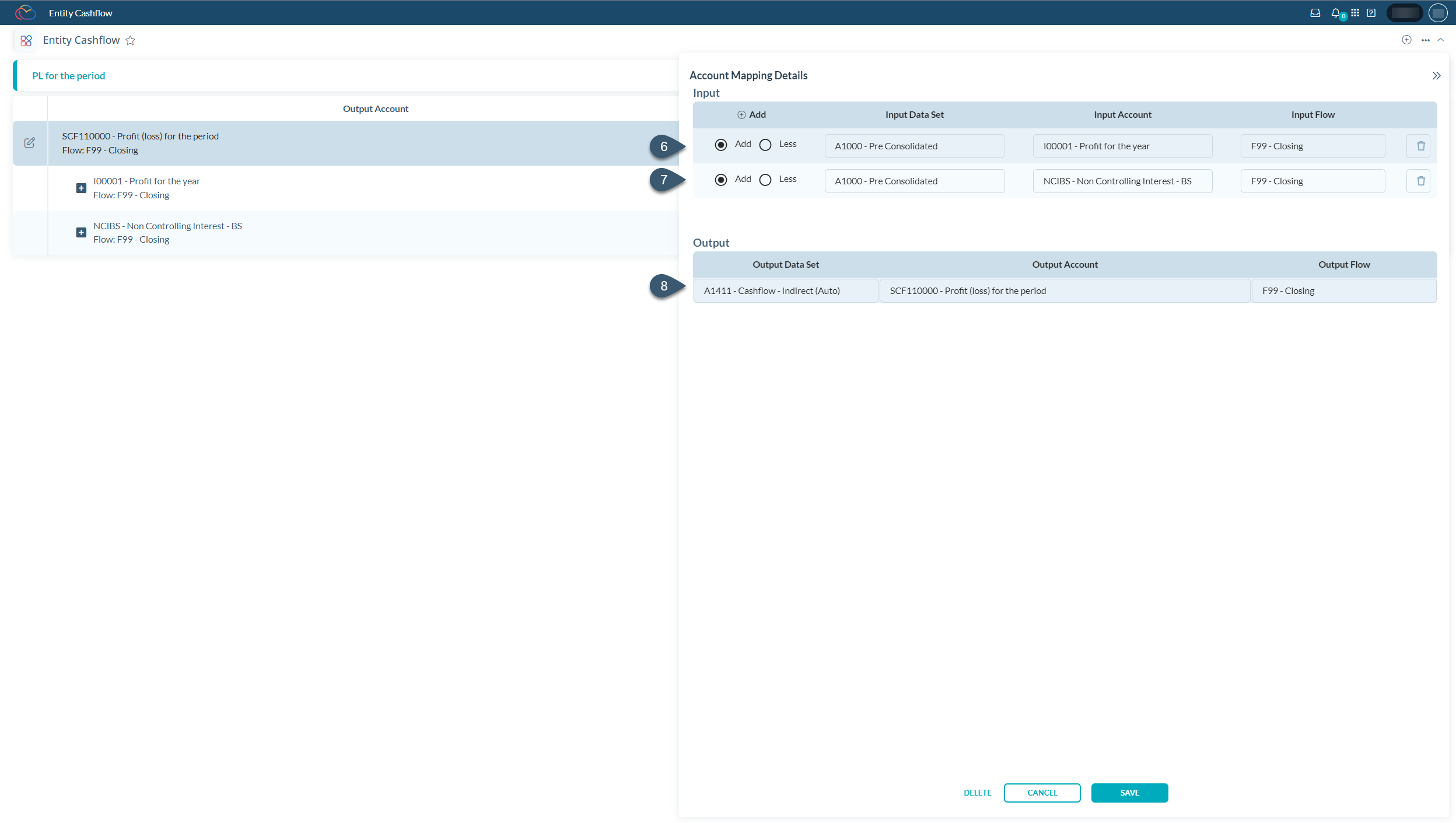Click the SAVE button
This screenshot has width=1456, height=823.
(x=1129, y=792)
